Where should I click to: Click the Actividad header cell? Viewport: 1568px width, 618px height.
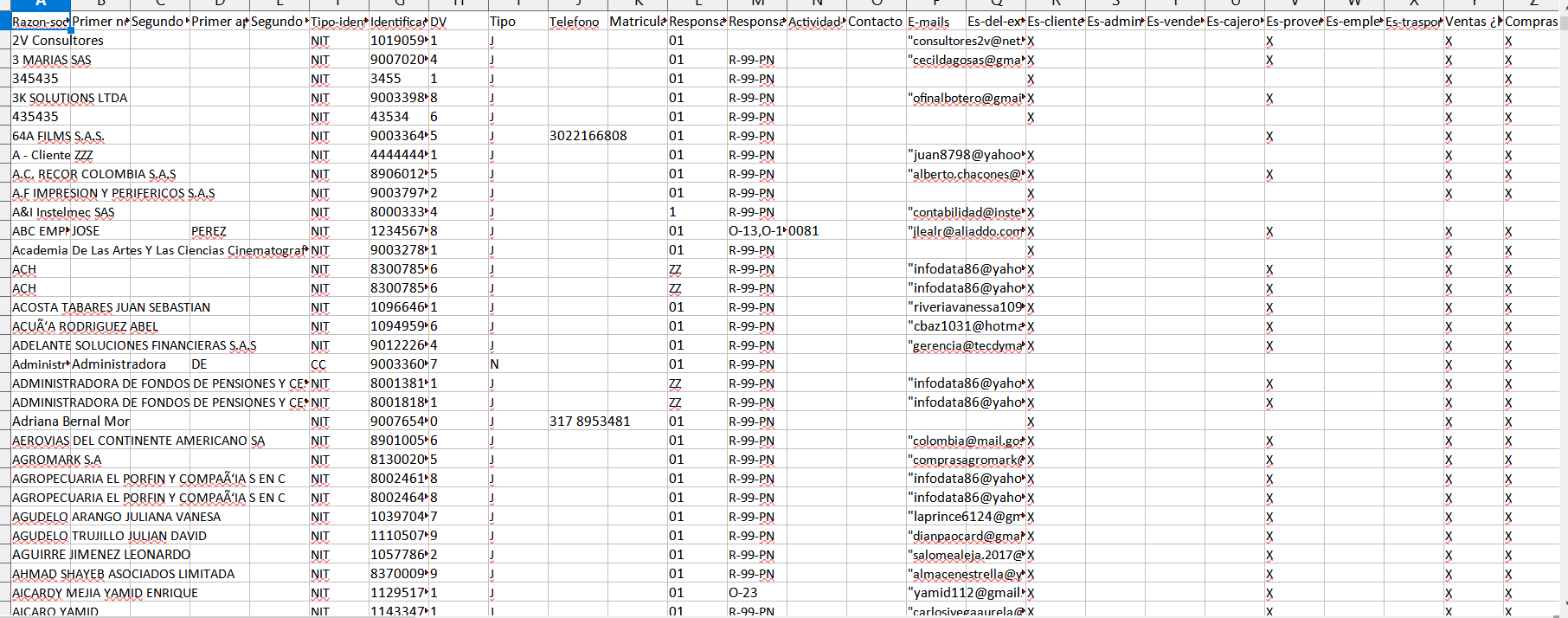coord(816,22)
